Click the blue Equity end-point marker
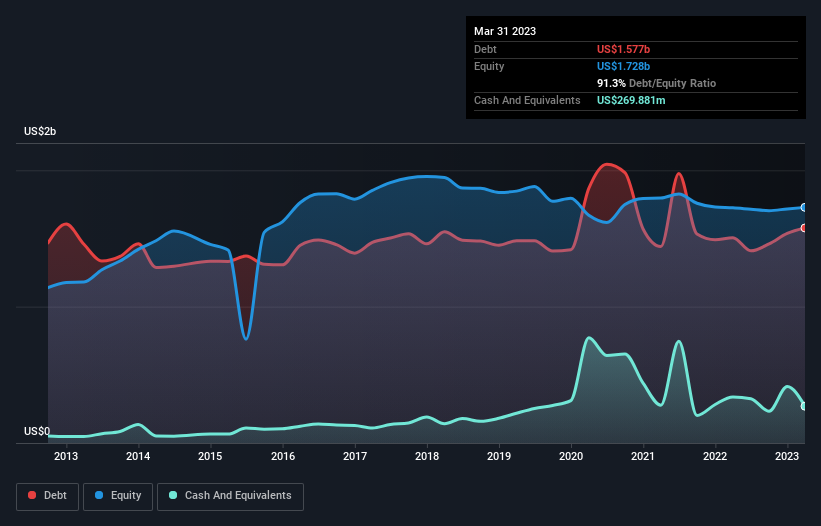Viewport: 821px width, 526px height. coord(804,208)
